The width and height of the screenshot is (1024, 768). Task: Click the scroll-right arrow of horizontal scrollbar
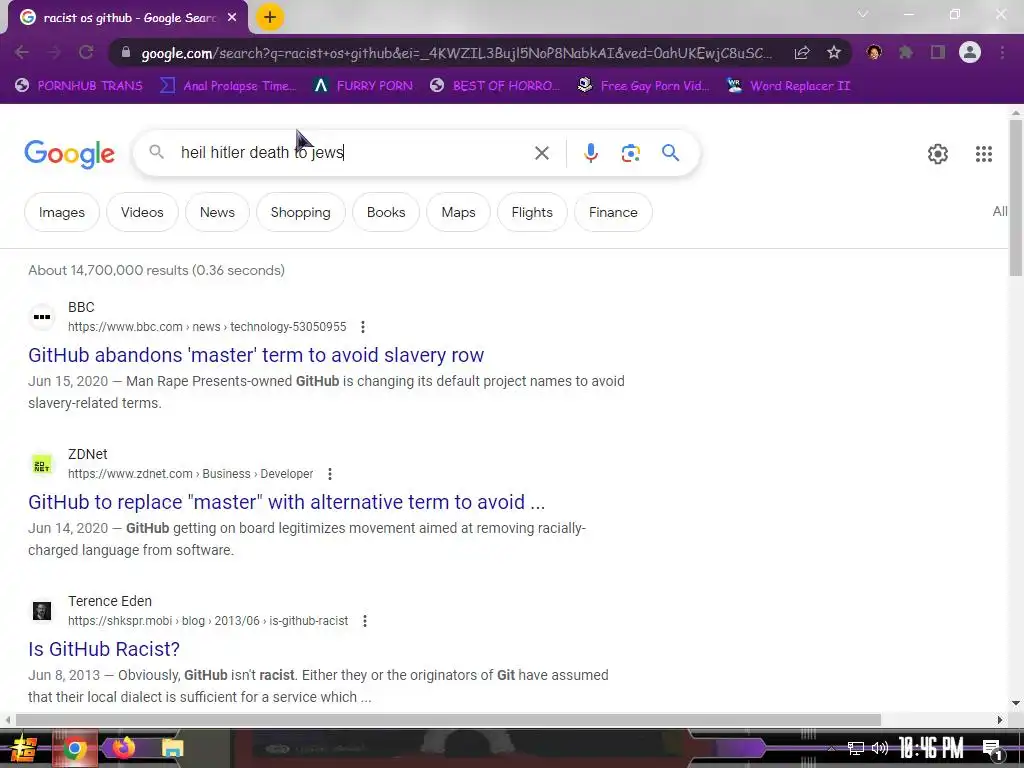tap(1000, 720)
